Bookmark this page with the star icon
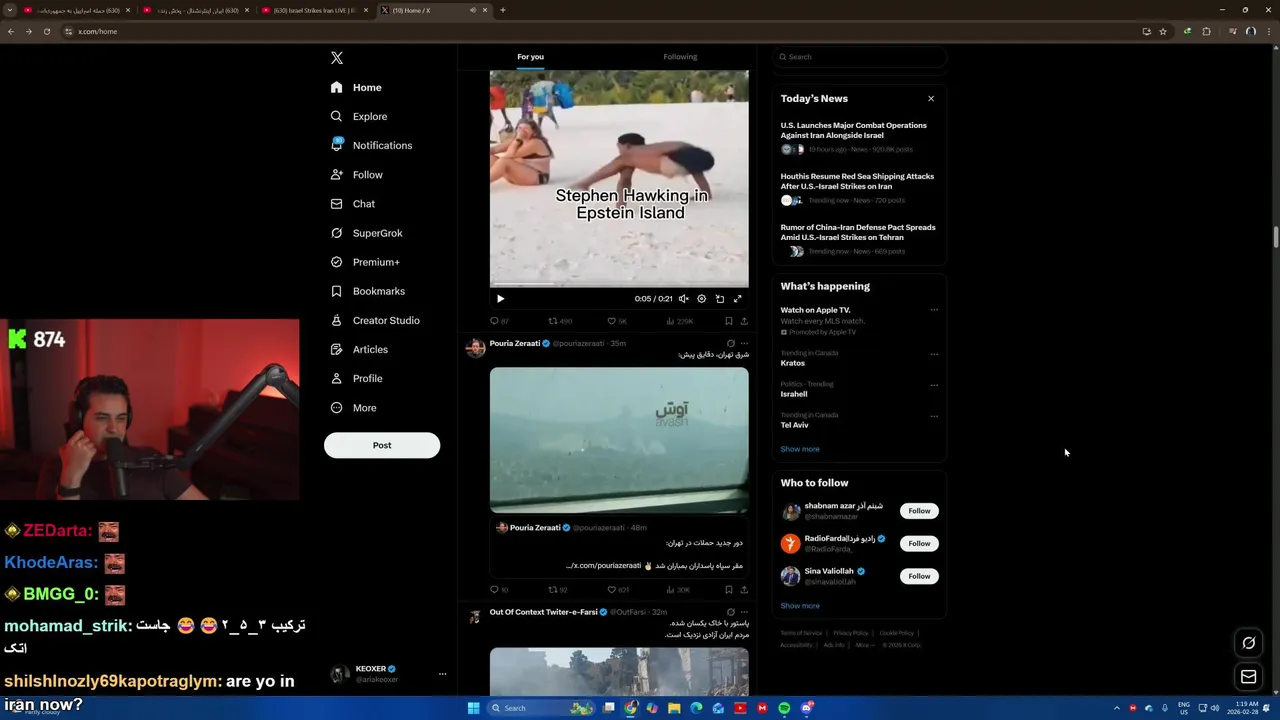 [1163, 31]
